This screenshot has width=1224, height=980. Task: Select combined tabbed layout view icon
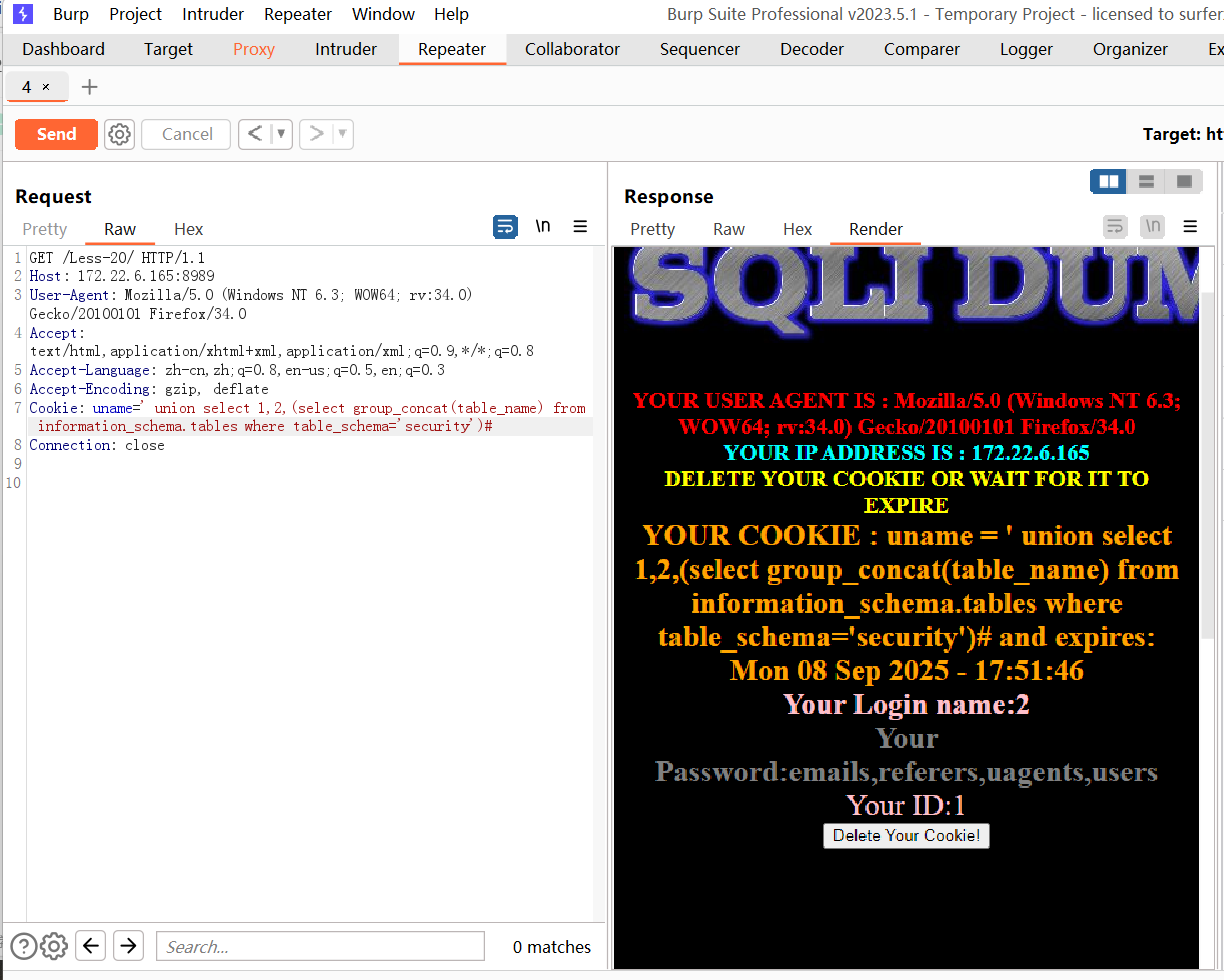[x=1184, y=181]
